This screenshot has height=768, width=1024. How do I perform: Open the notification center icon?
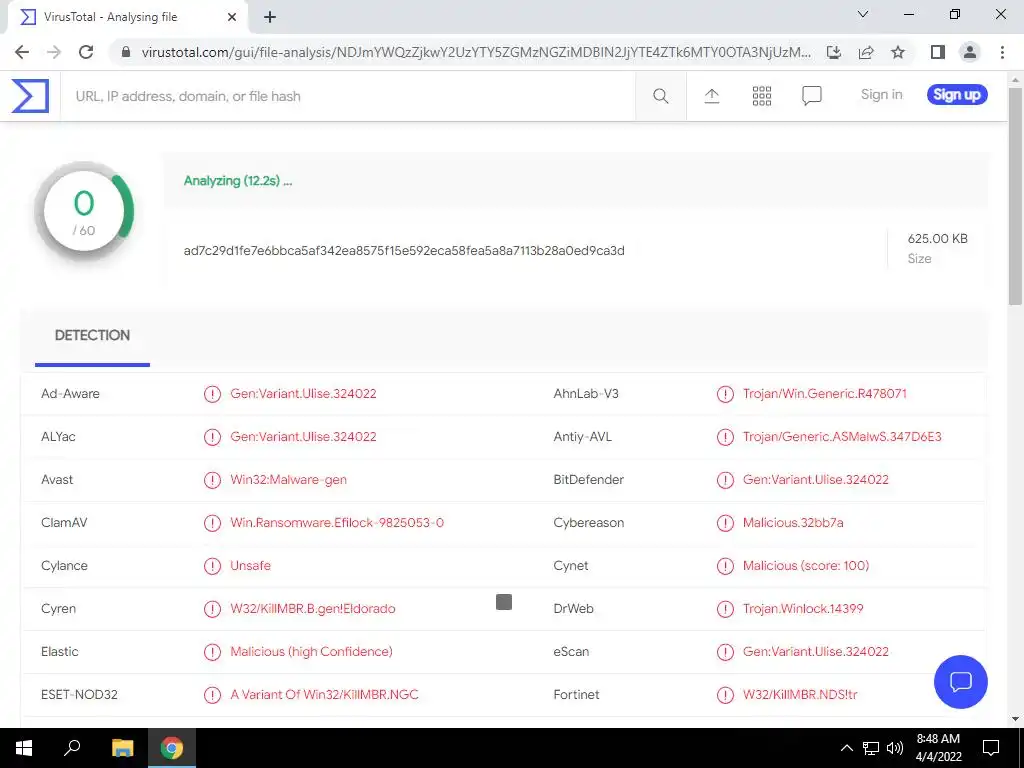tap(991, 748)
